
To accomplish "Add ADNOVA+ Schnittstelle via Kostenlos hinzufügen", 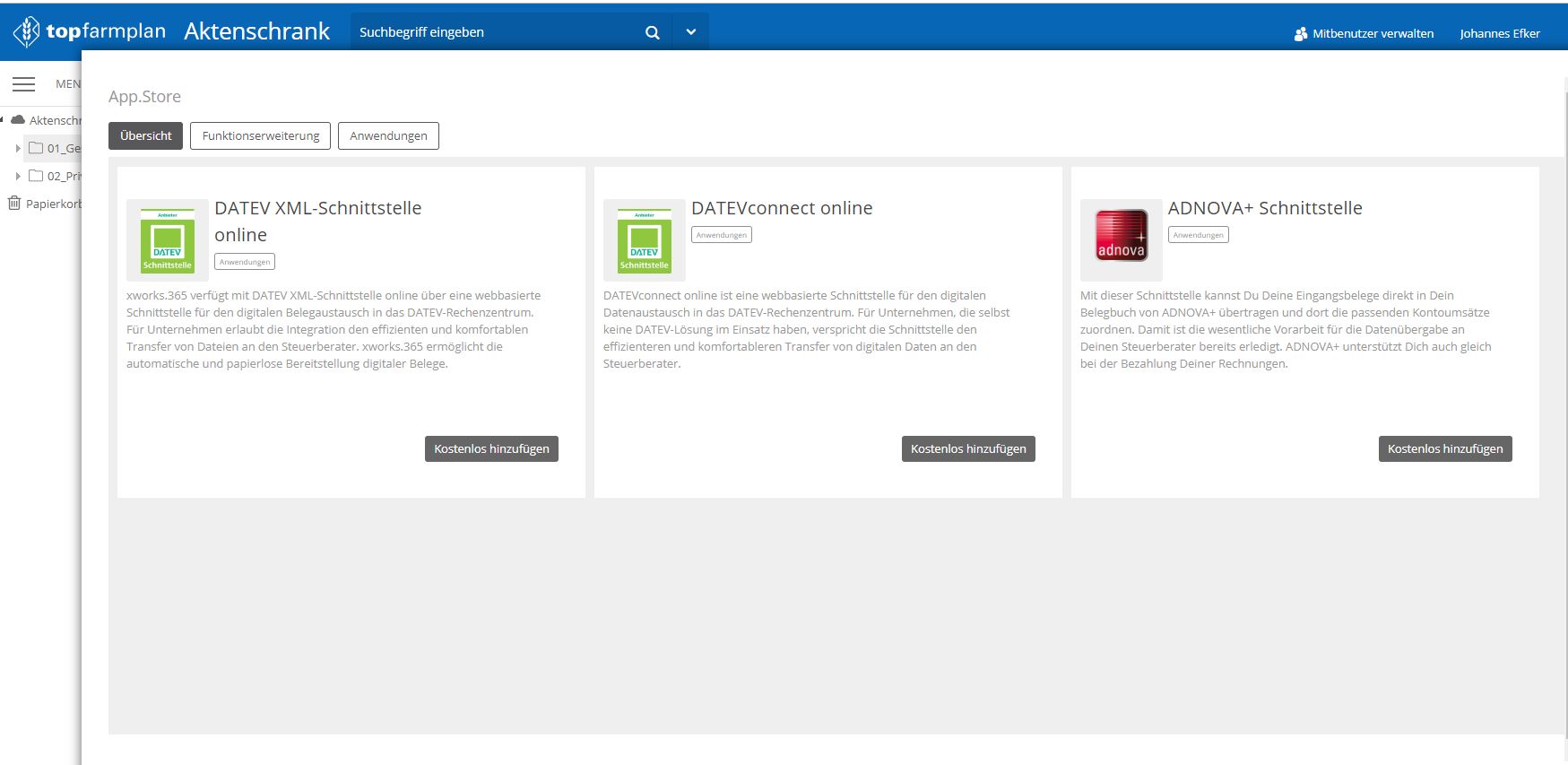I will point(1445,449).
